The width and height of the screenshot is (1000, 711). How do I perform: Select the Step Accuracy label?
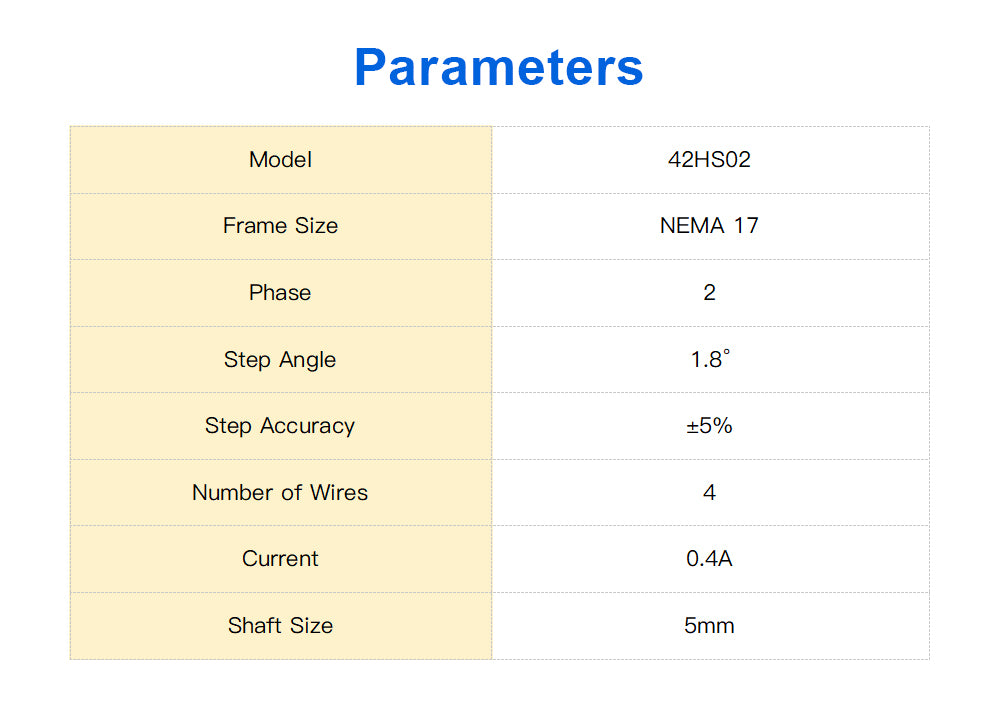pos(280,426)
